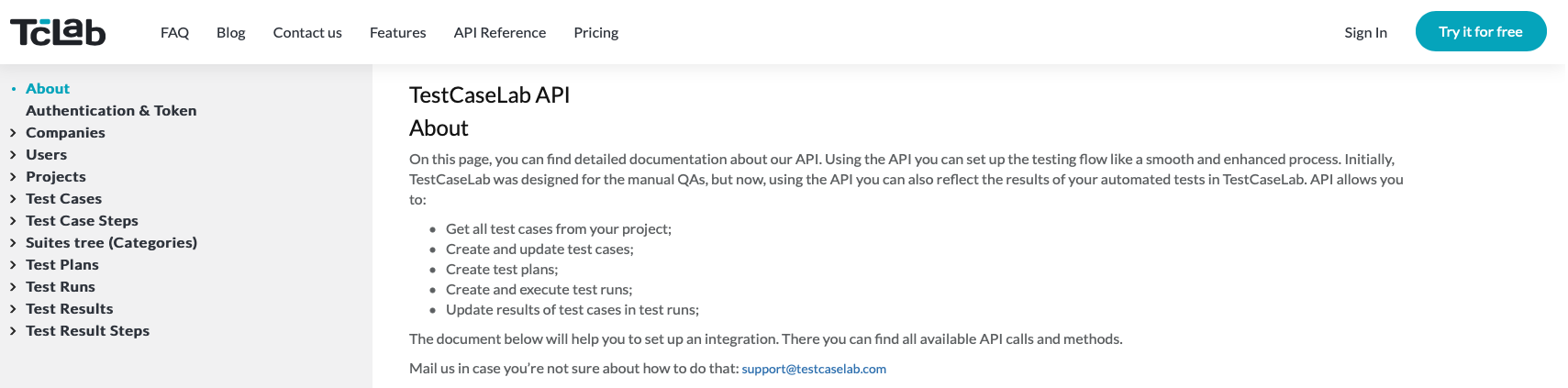This screenshot has height=388, width=1568.
Task: Open the FAQ menu item
Action: [174, 32]
